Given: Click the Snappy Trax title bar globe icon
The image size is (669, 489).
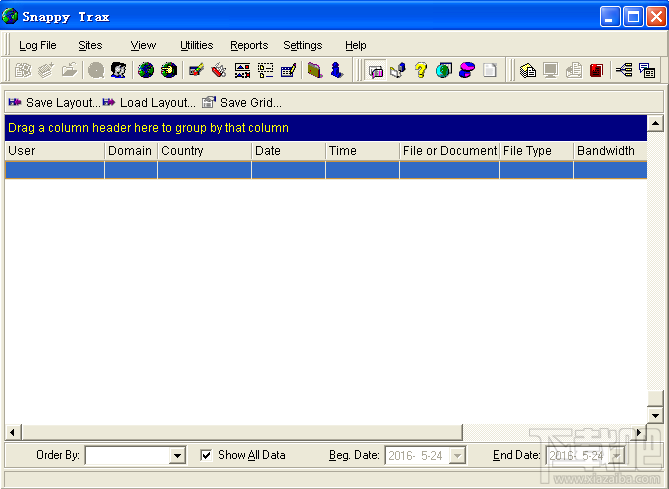Looking at the screenshot, I should click(x=10, y=16).
